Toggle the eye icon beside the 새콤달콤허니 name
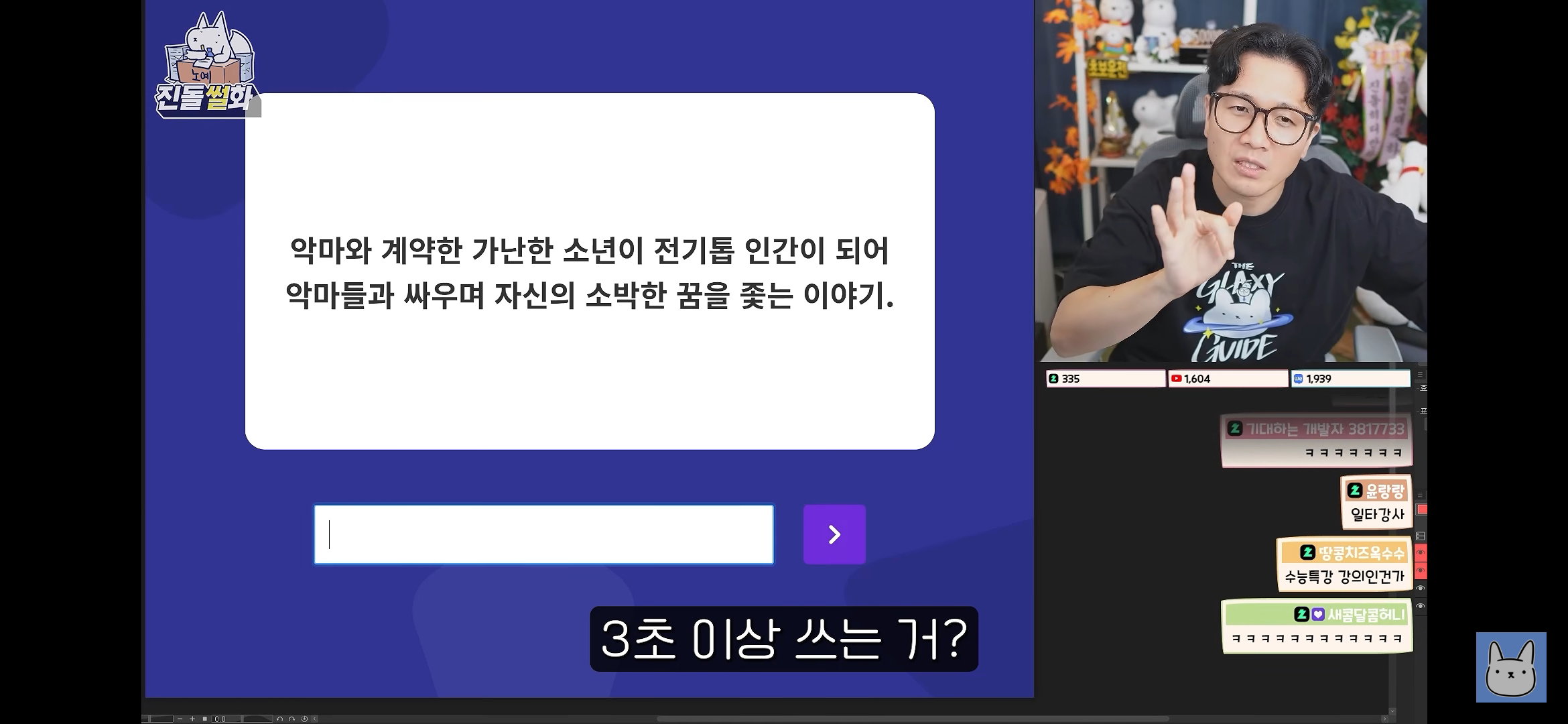1568x724 pixels. [1421, 606]
